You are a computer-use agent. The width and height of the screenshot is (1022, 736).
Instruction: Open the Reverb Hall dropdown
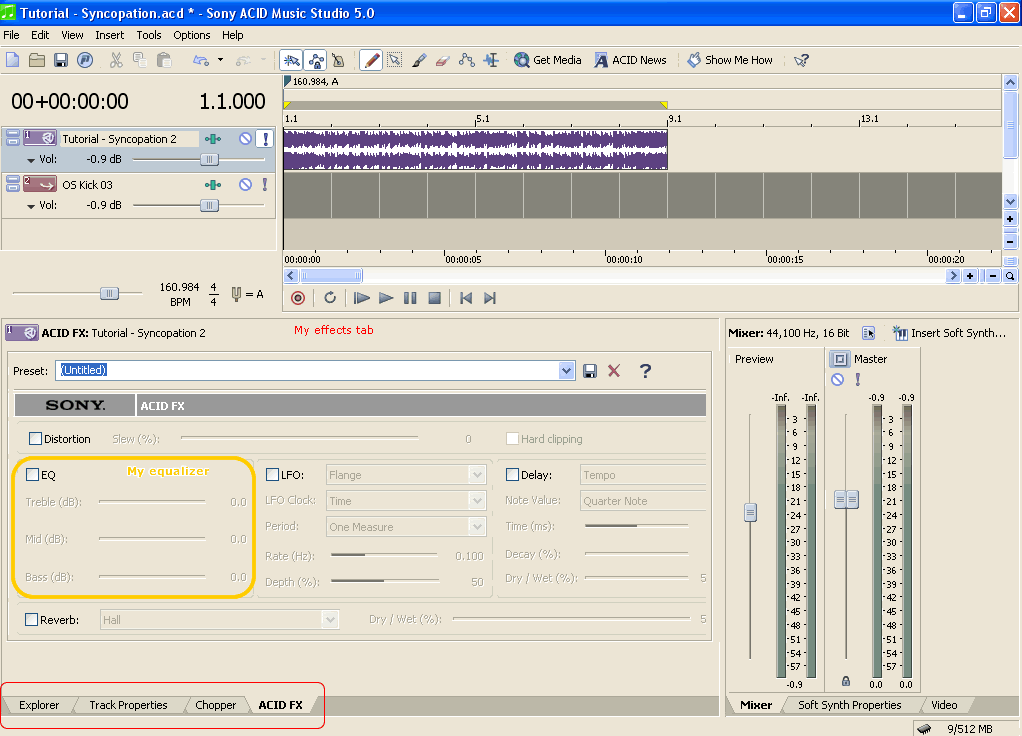[330, 620]
